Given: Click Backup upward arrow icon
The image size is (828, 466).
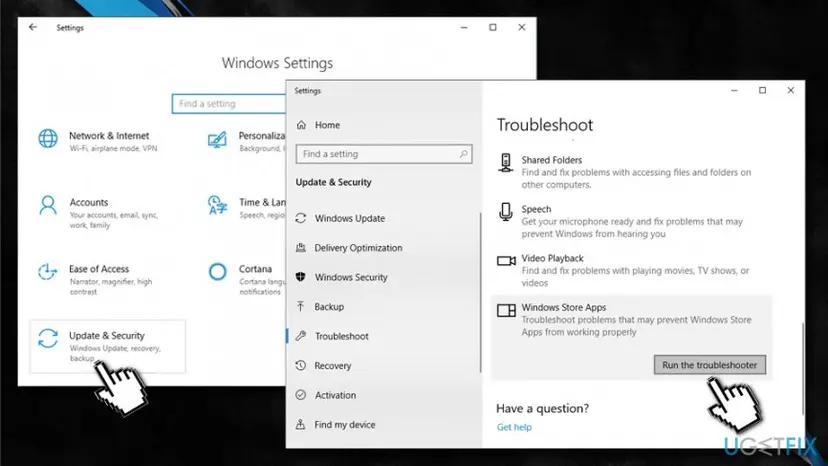Looking at the screenshot, I should [x=300, y=306].
